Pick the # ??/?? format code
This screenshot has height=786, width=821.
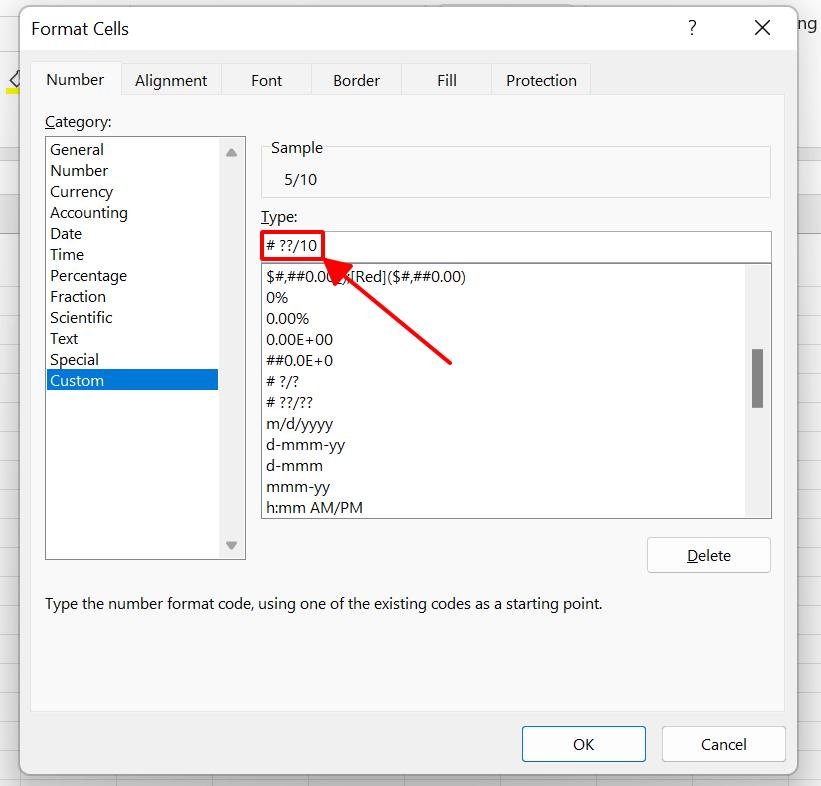(x=503, y=402)
